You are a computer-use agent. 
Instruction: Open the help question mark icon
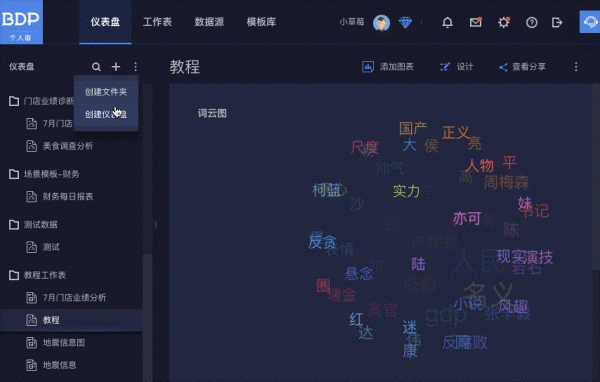pos(532,23)
